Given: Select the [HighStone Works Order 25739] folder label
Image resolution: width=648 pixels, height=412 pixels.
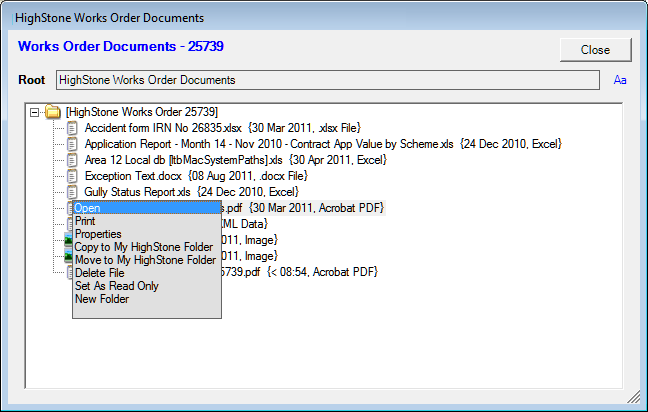Looking at the screenshot, I should coord(142,112).
